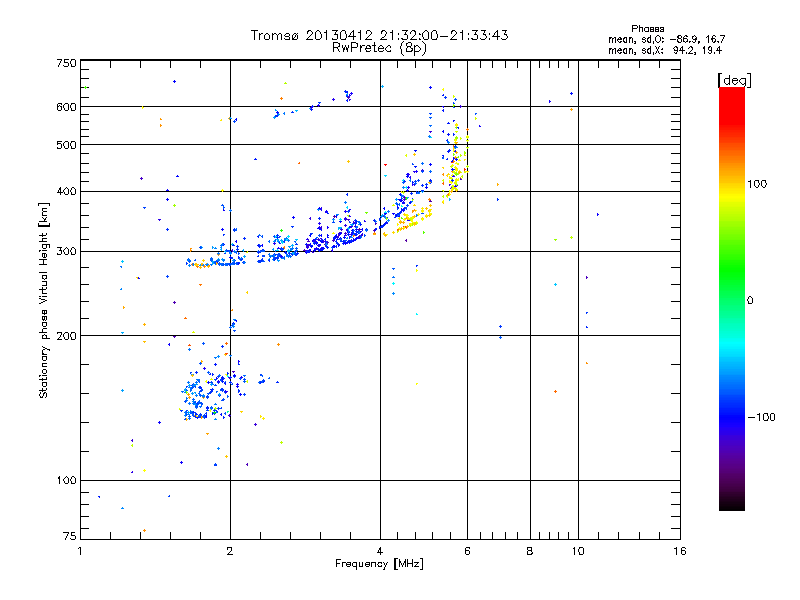Select the "mean, sd,X: 94.2, 19.4" line
Viewport: 800px width, 600px height.
(665, 50)
